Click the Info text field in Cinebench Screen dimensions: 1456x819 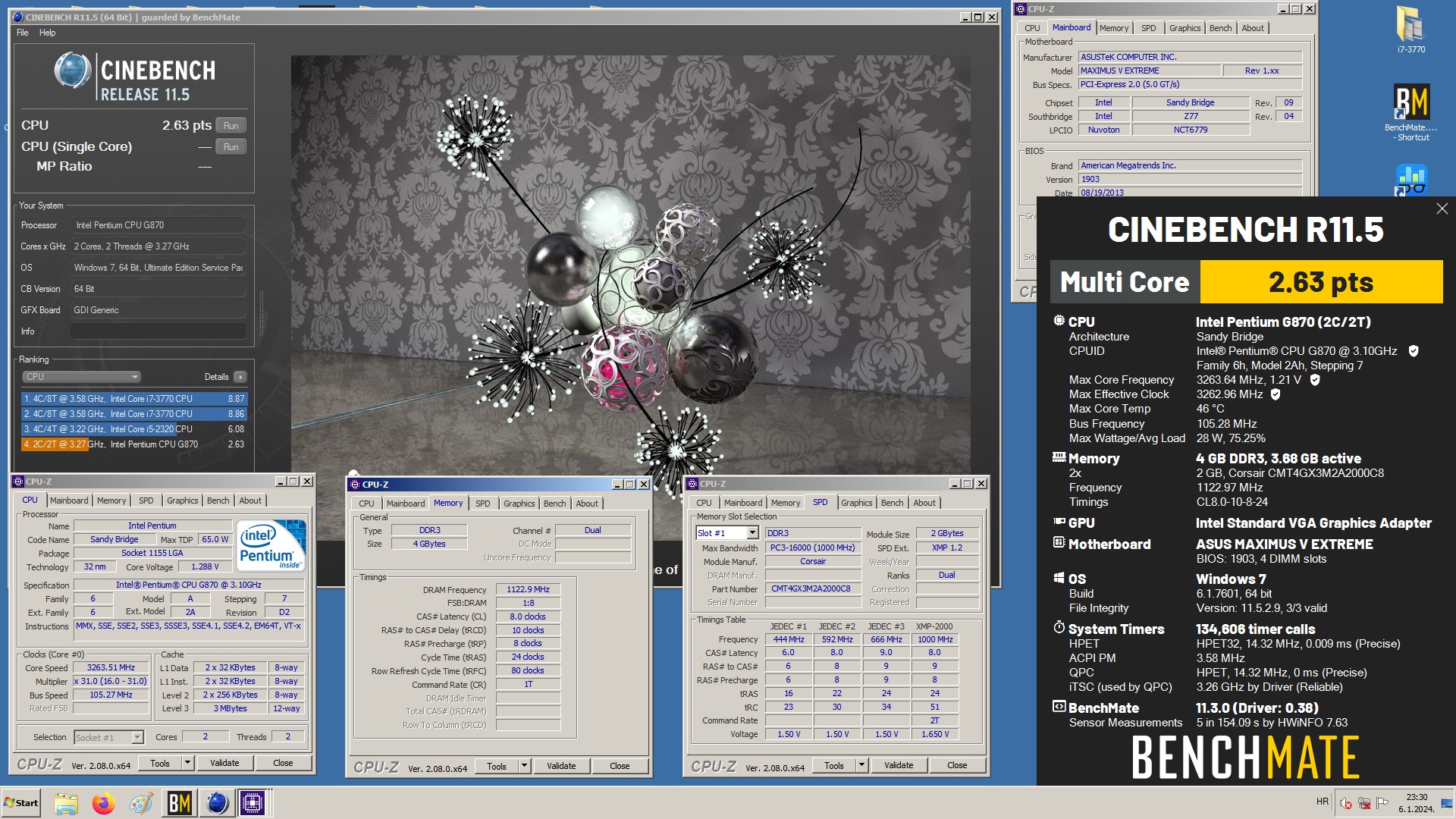[158, 331]
